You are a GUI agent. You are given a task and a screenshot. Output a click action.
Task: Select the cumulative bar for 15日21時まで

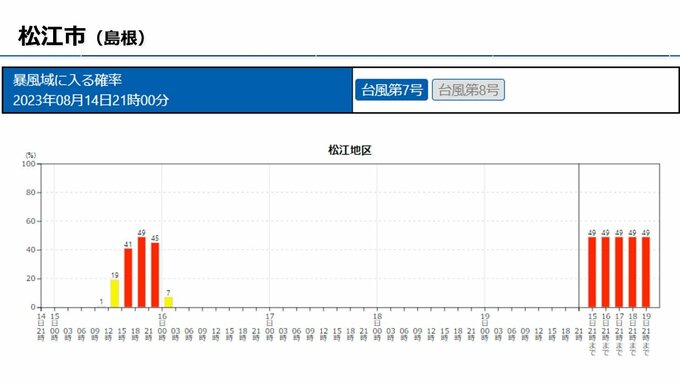click(x=592, y=272)
